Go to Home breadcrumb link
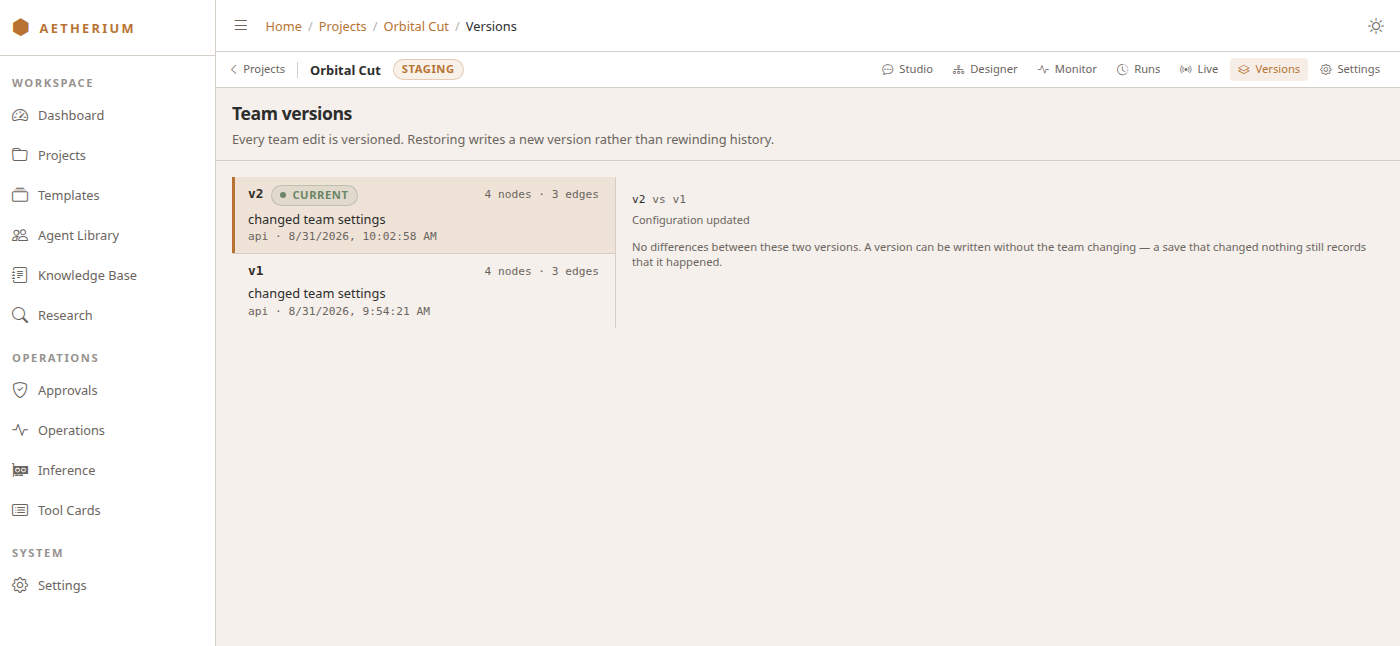 click(284, 27)
